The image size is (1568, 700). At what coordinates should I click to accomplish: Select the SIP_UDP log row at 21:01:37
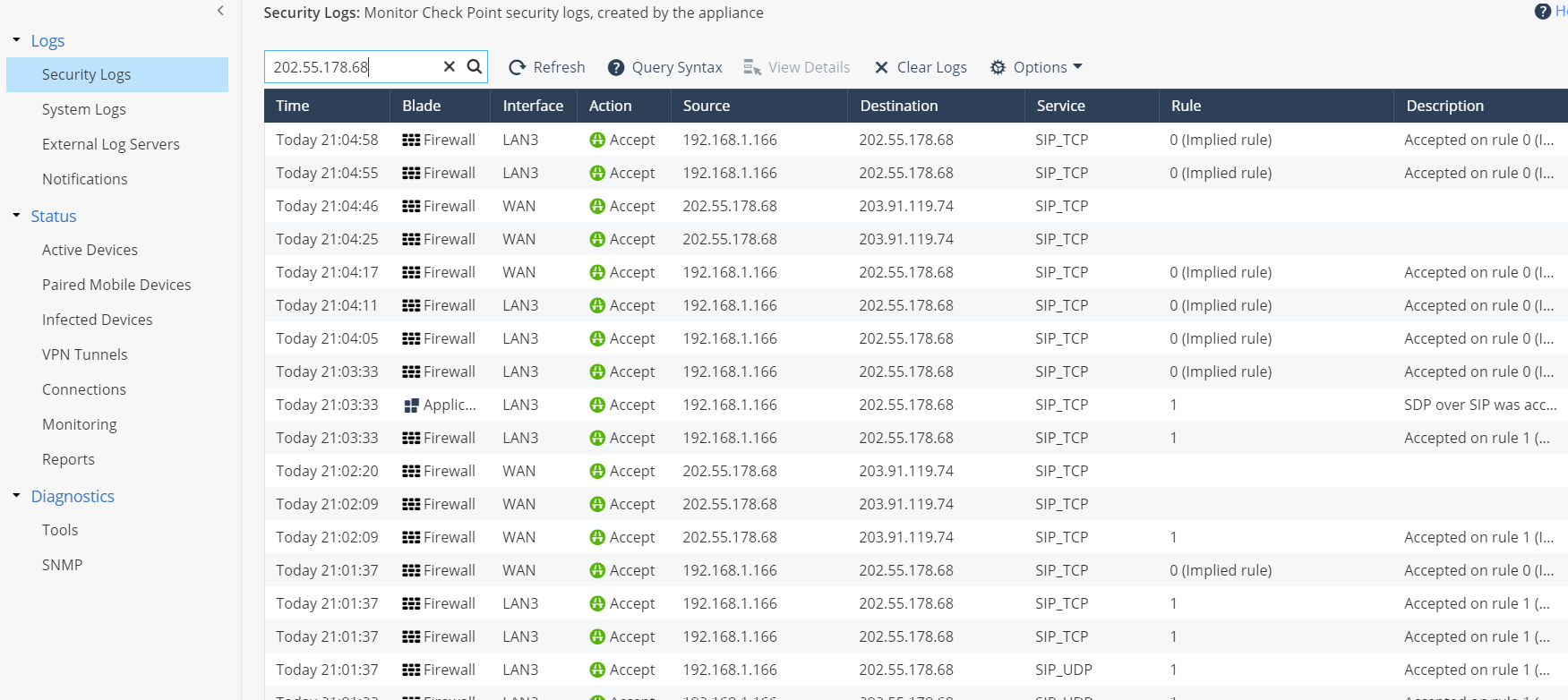(895, 670)
